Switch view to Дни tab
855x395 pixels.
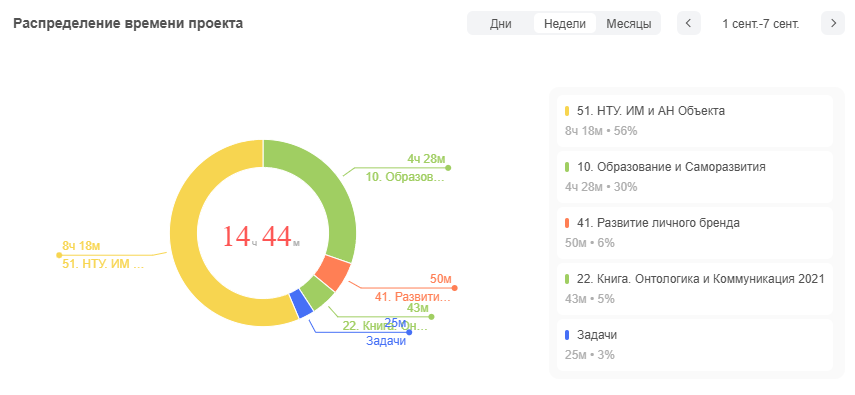click(x=501, y=24)
